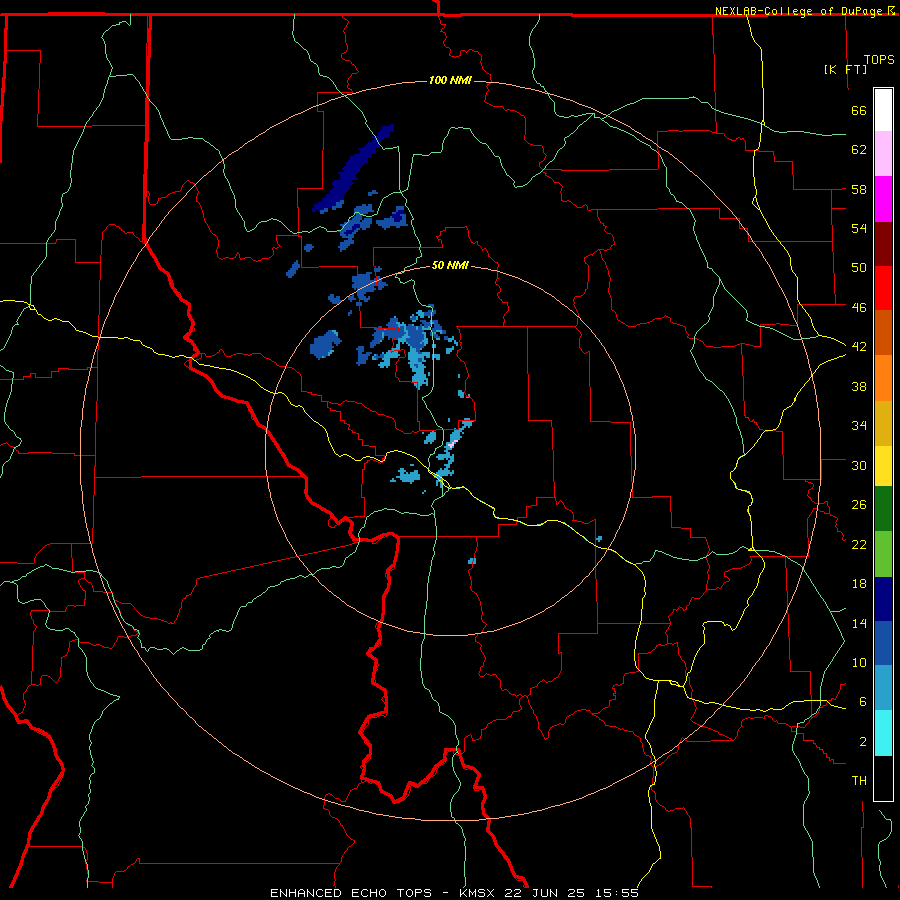Click the navy blue legend swatch
Screen dimensions: 900x900
pyautogui.click(x=883, y=599)
